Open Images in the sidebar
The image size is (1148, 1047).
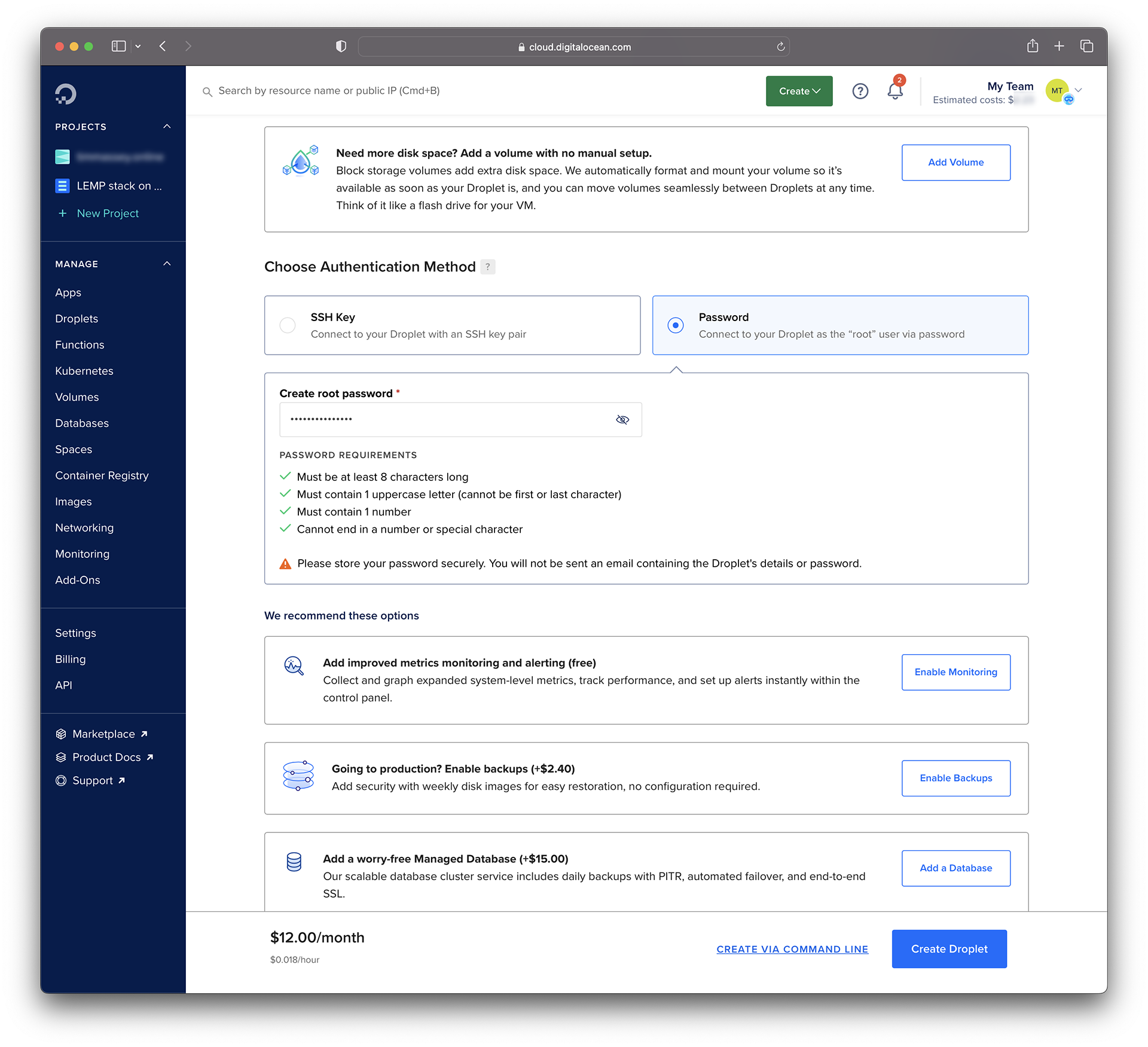(74, 502)
